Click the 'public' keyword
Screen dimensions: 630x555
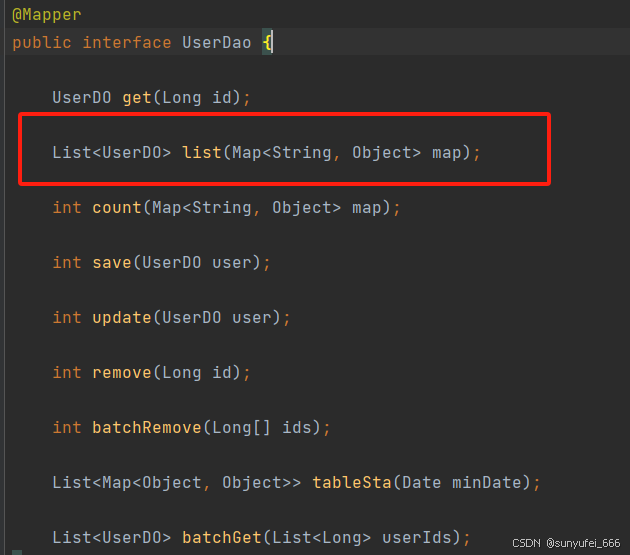[42, 43]
